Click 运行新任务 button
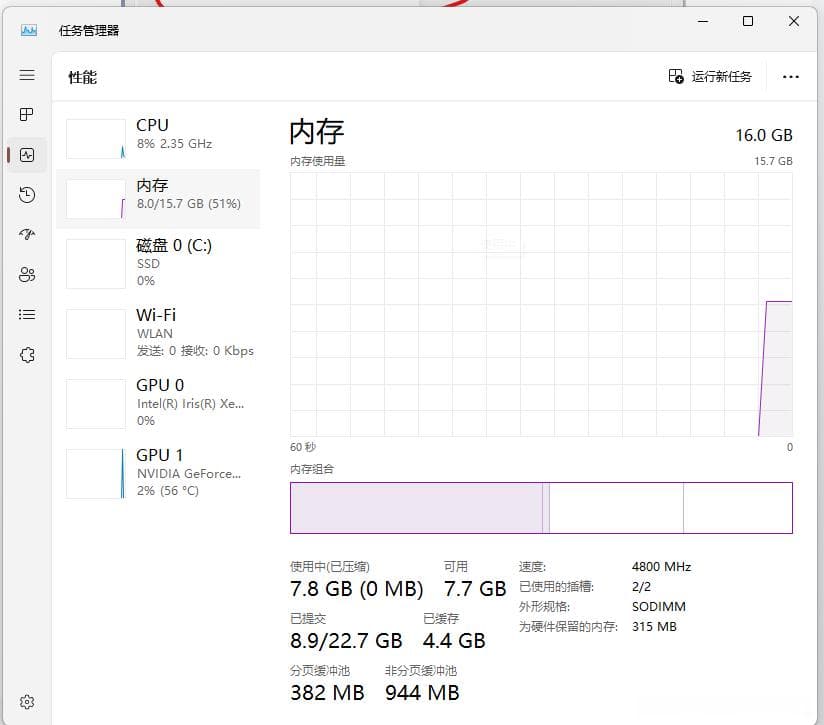This screenshot has width=824, height=725. 709,77
